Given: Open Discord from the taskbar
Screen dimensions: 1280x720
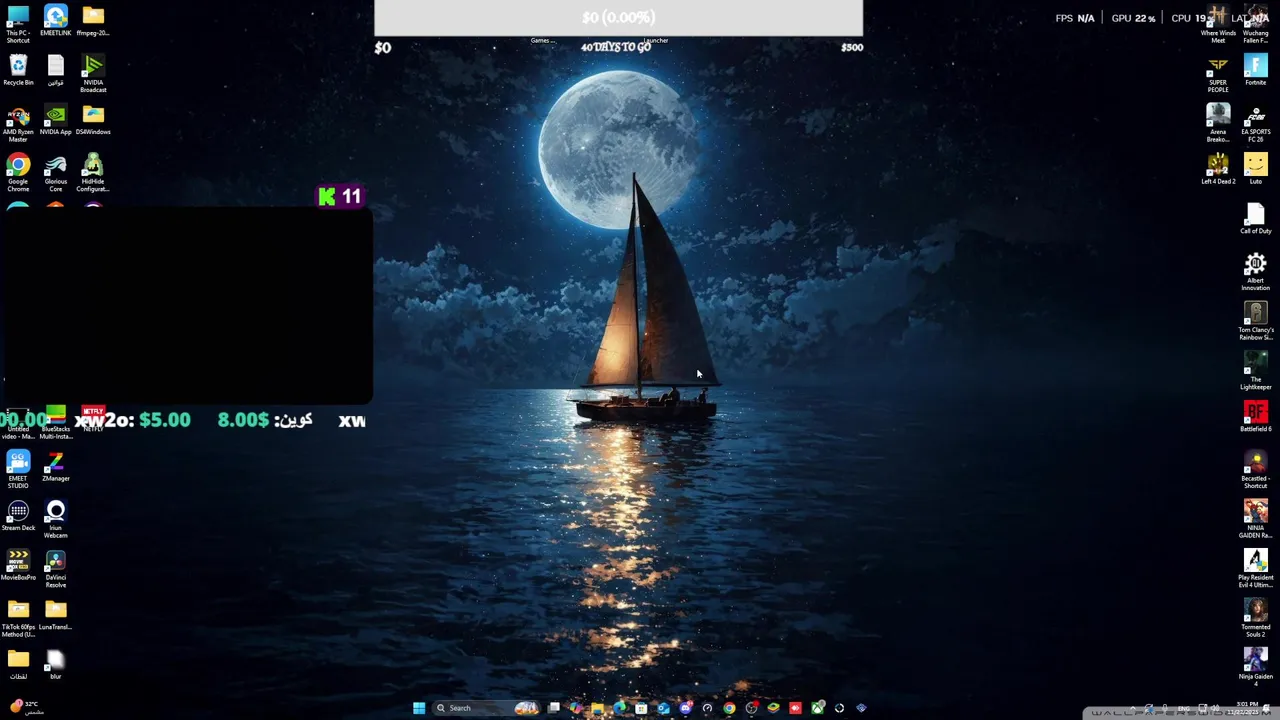Looking at the screenshot, I should pyautogui.click(x=686, y=708).
